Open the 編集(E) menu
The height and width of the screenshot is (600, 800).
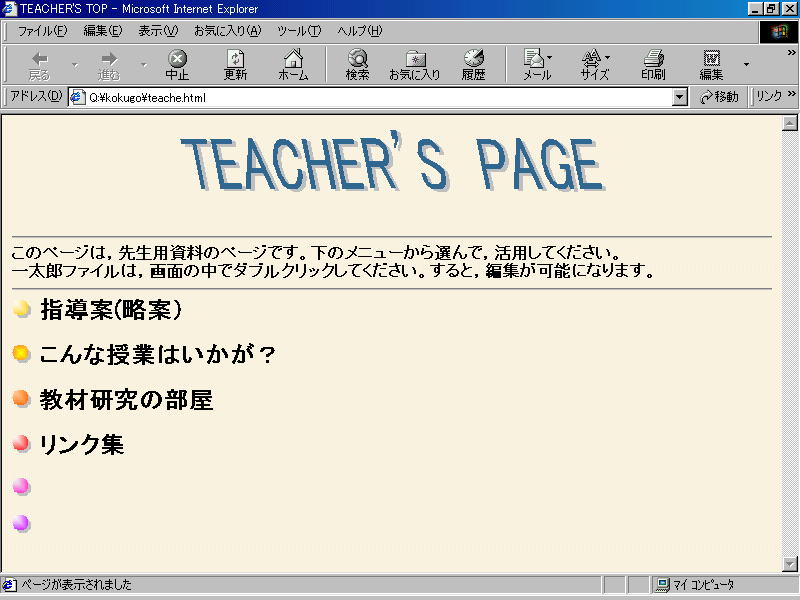click(103, 31)
